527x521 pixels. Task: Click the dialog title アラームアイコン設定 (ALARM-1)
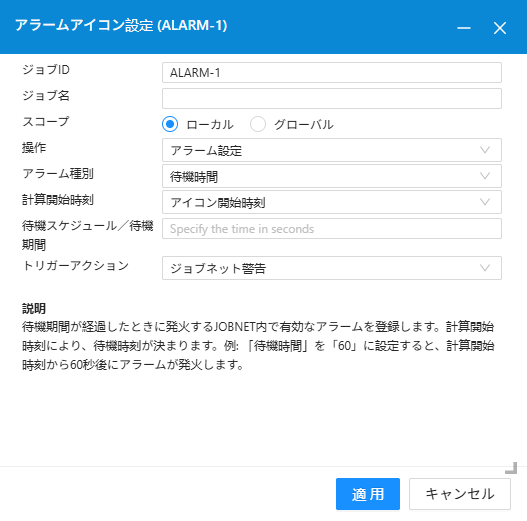pyautogui.click(x=121, y=25)
